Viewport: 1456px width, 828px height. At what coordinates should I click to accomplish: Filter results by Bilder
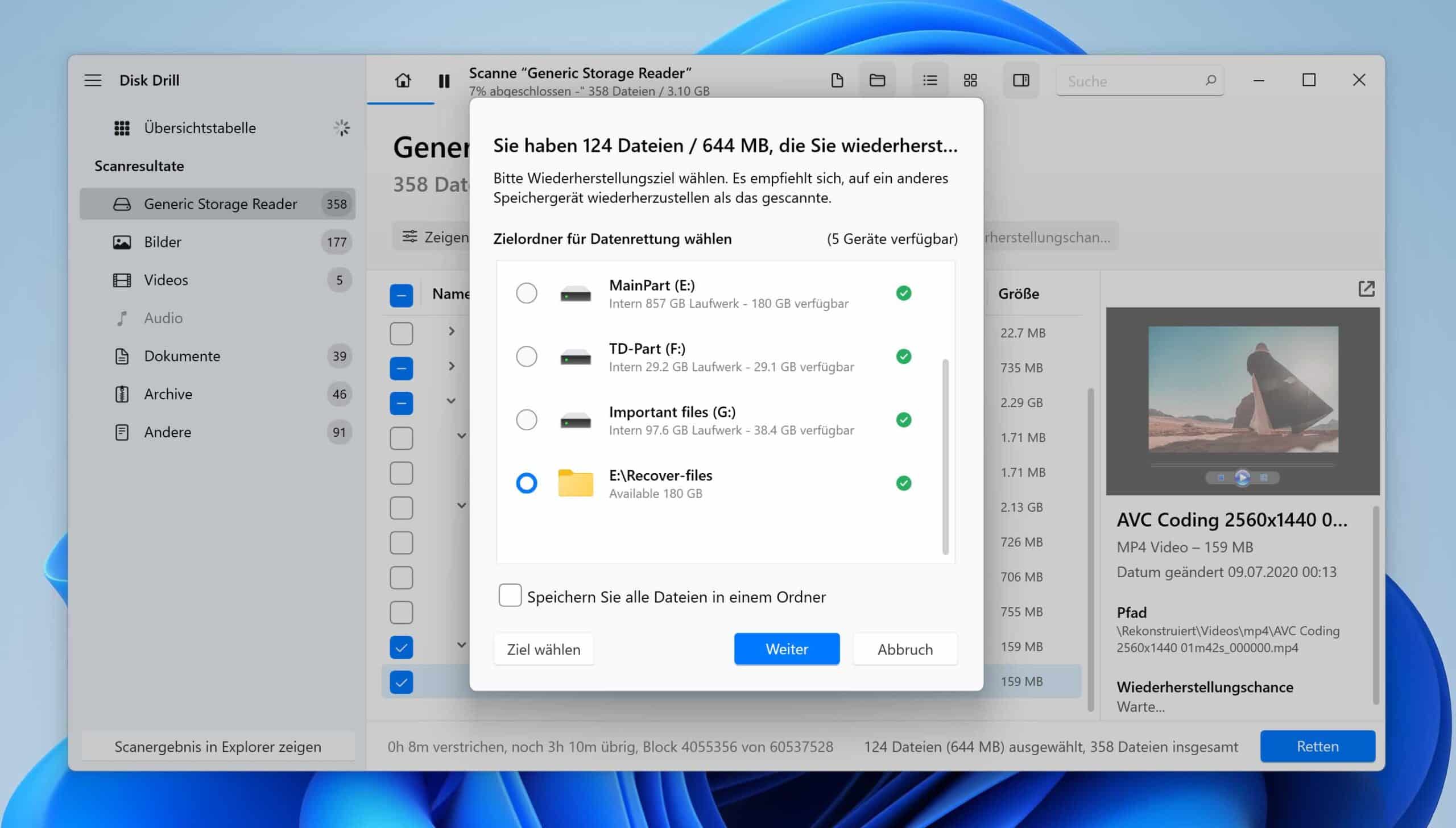(x=217, y=242)
